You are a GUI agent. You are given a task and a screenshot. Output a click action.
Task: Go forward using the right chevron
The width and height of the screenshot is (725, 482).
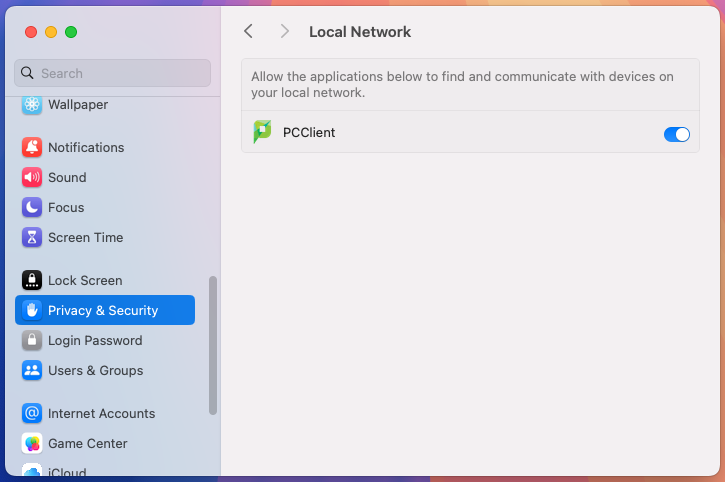pyautogui.click(x=284, y=31)
